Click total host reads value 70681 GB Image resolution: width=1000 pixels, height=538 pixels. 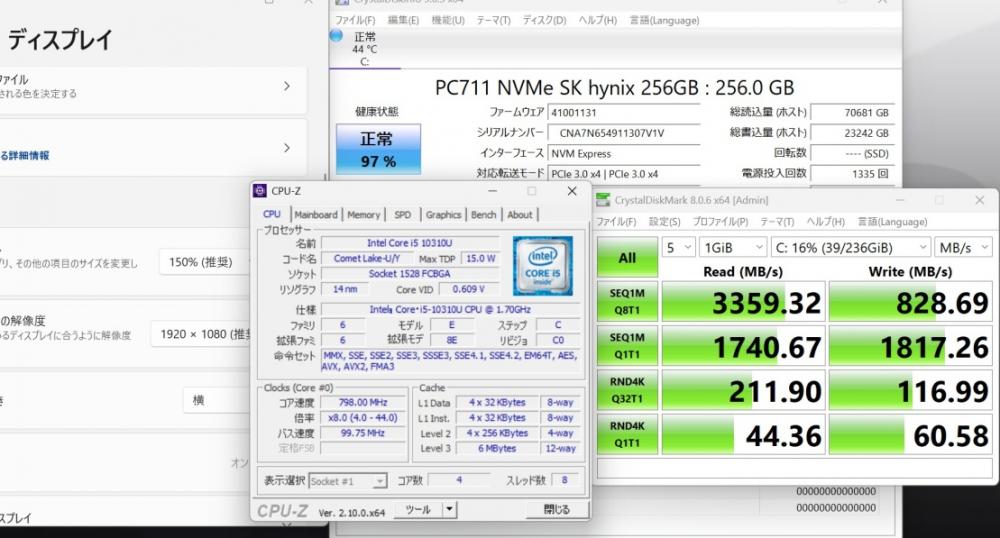point(853,113)
